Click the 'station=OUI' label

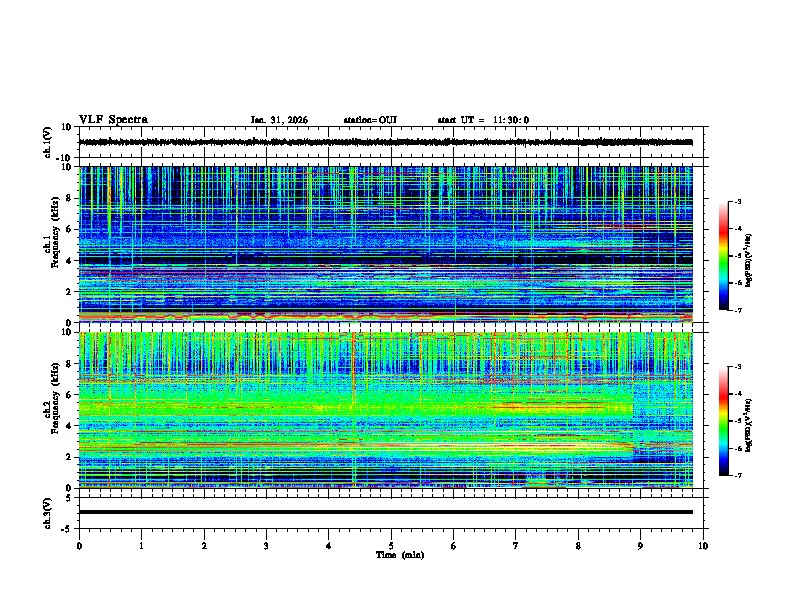tap(370, 120)
